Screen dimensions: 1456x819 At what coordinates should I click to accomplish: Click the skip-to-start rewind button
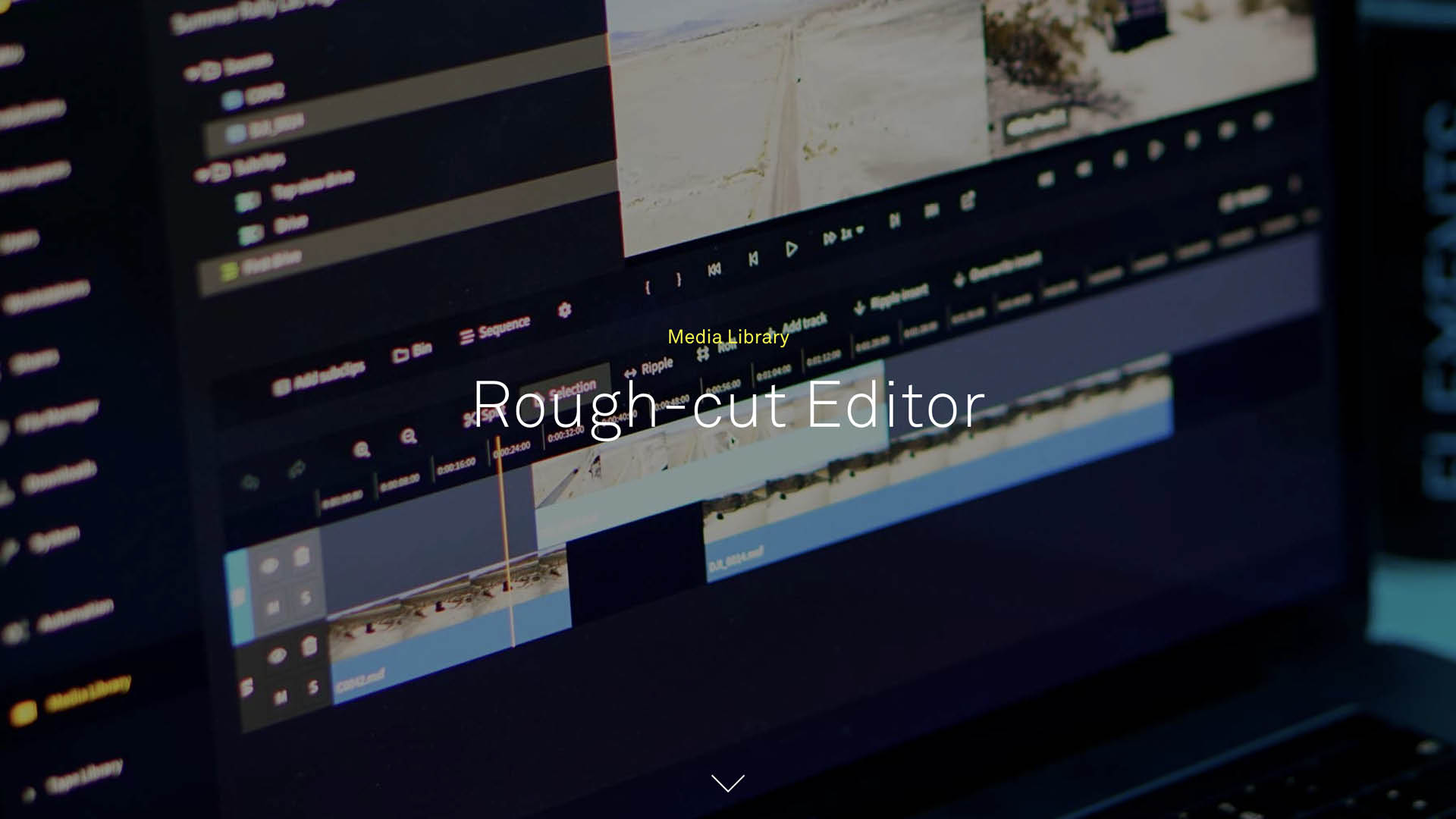coord(714,270)
